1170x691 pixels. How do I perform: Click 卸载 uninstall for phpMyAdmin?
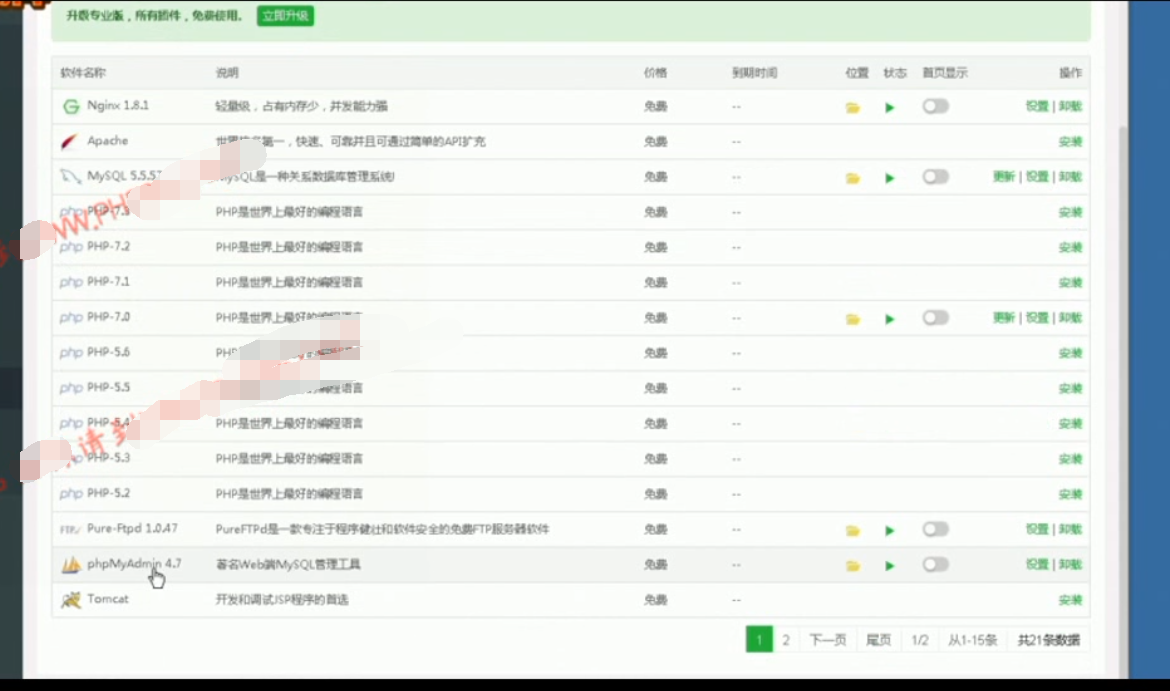(1070, 564)
